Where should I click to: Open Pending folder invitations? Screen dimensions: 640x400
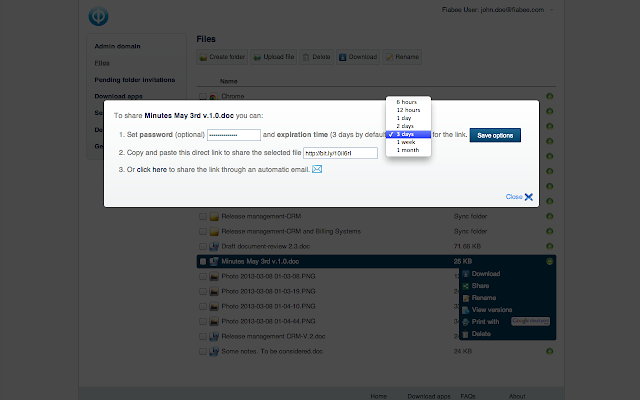point(135,80)
